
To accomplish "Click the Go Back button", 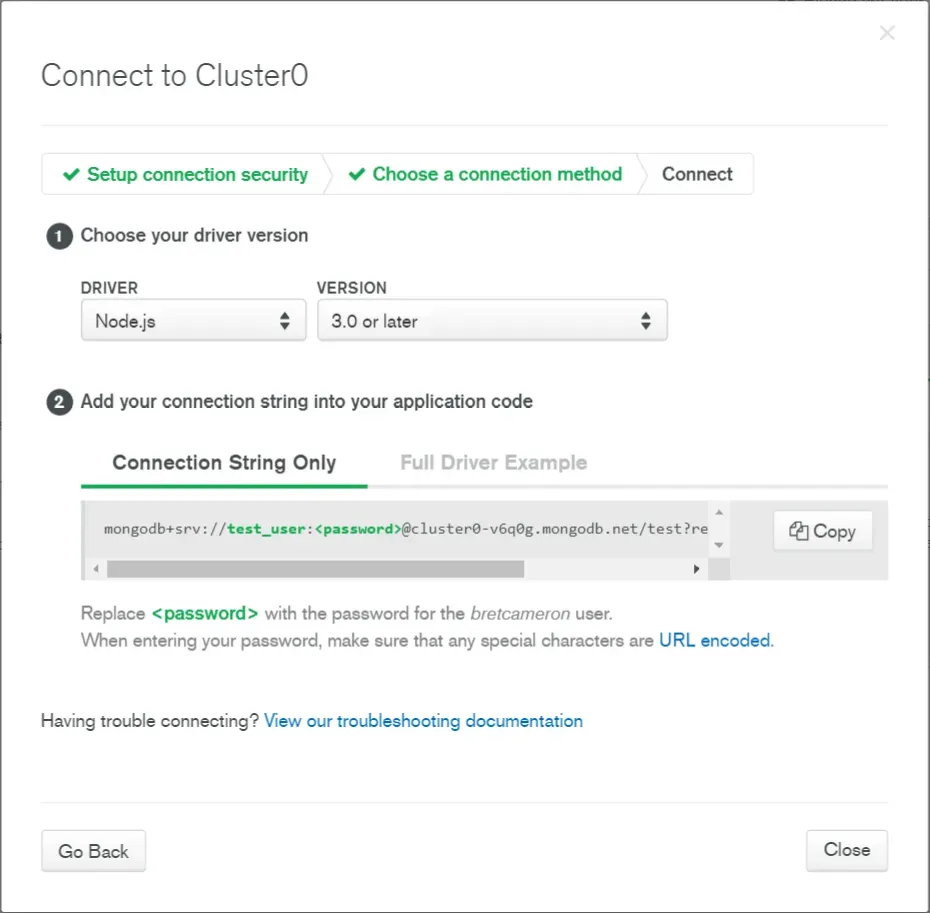I will click(93, 851).
